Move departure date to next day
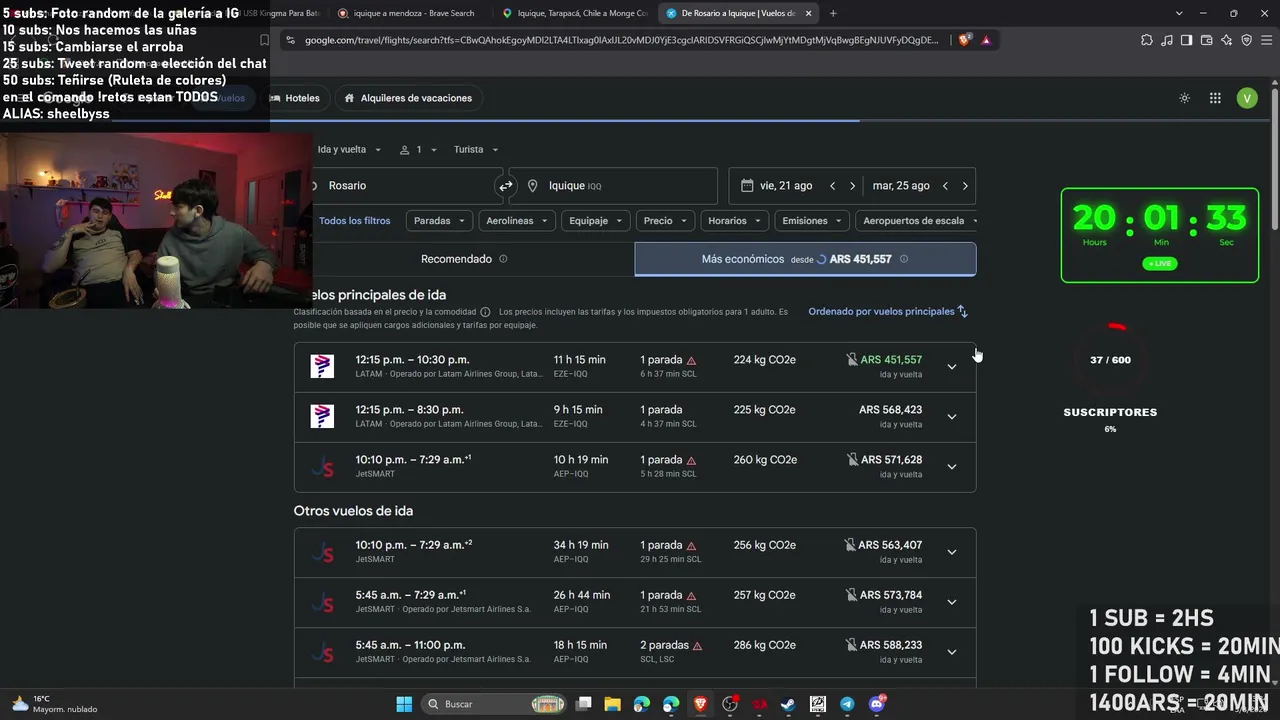The width and height of the screenshot is (1280, 720). tap(852, 186)
